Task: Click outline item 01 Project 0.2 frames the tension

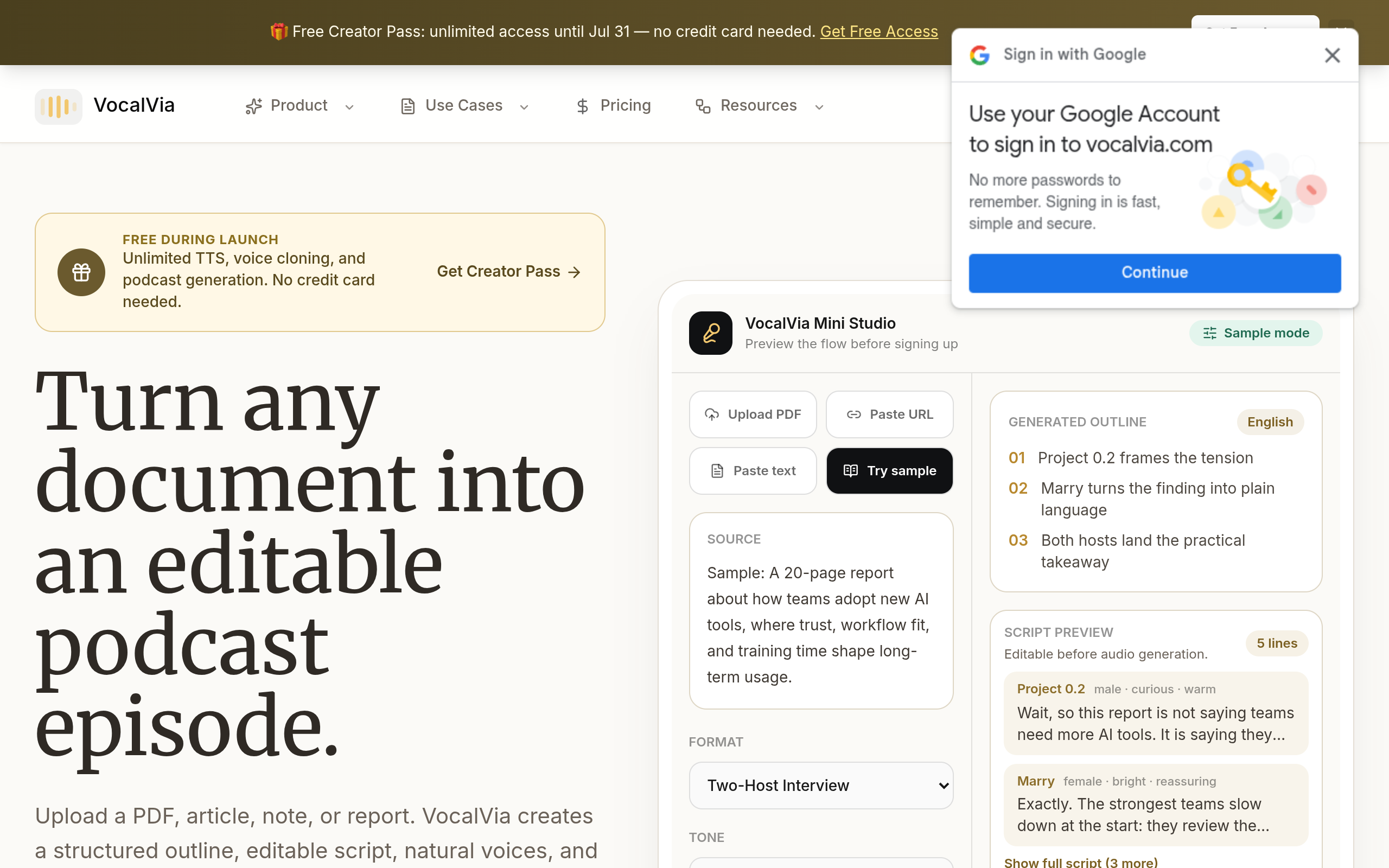Action: point(1131,458)
